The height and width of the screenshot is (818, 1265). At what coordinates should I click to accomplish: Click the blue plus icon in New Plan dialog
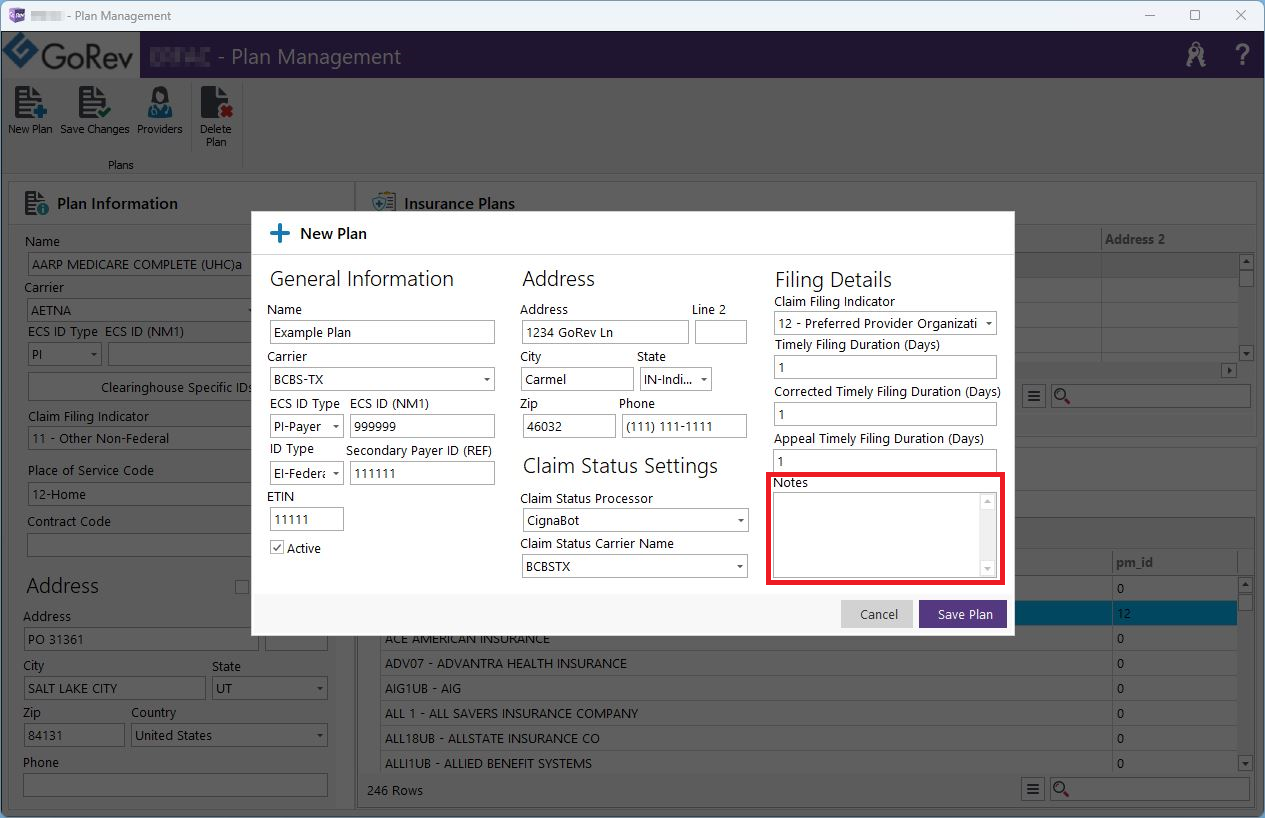coord(280,233)
